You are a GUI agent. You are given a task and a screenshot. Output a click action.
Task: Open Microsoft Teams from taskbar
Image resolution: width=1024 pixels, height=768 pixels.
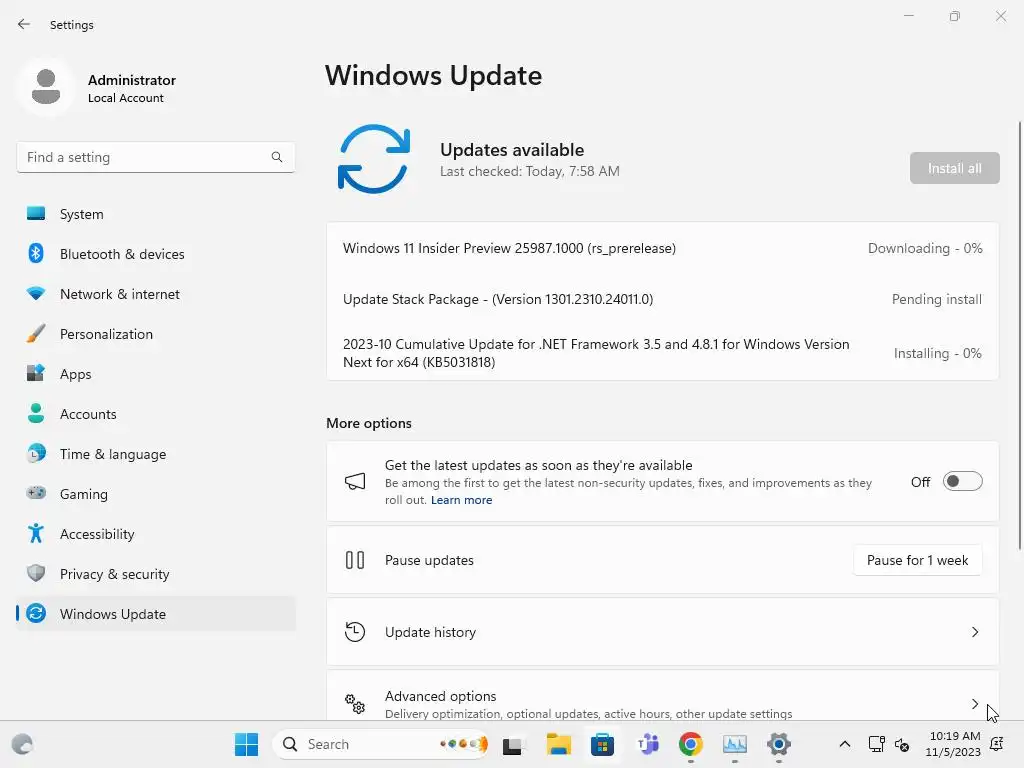pyautogui.click(x=647, y=744)
